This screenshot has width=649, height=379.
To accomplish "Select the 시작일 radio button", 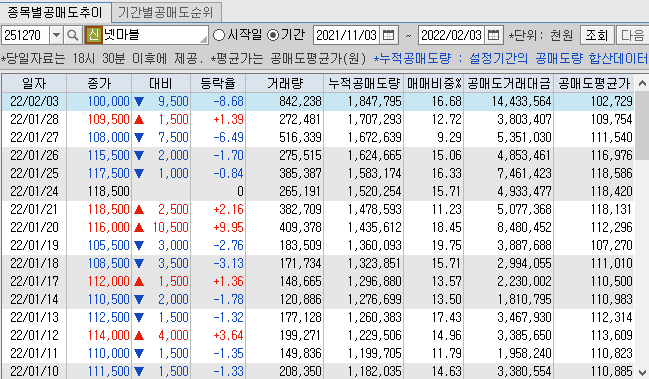I will coord(219,35).
